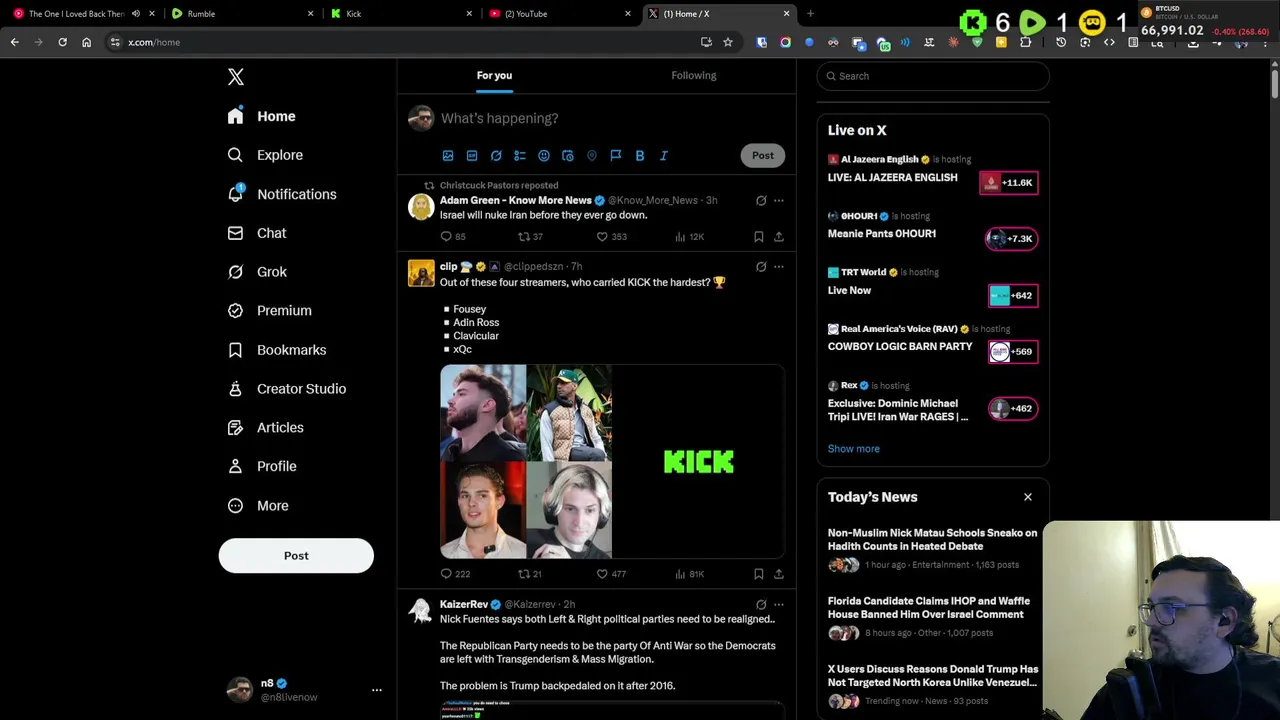Open the more options on KaizerRev's post
The height and width of the screenshot is (720, 1280).
click(x=779, y=605)
